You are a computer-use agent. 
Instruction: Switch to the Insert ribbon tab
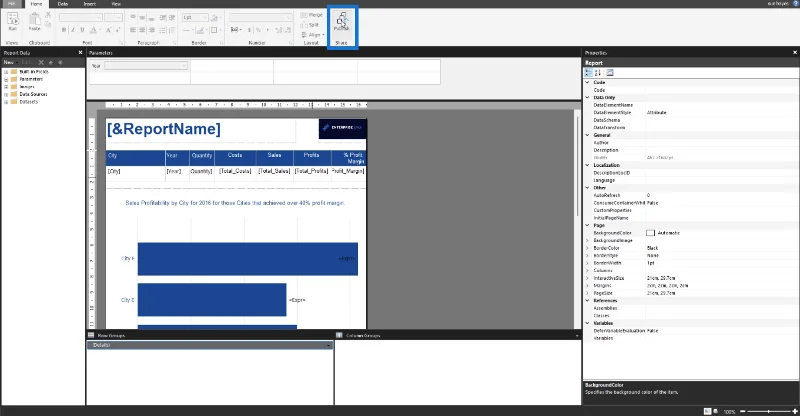point(90,4)
